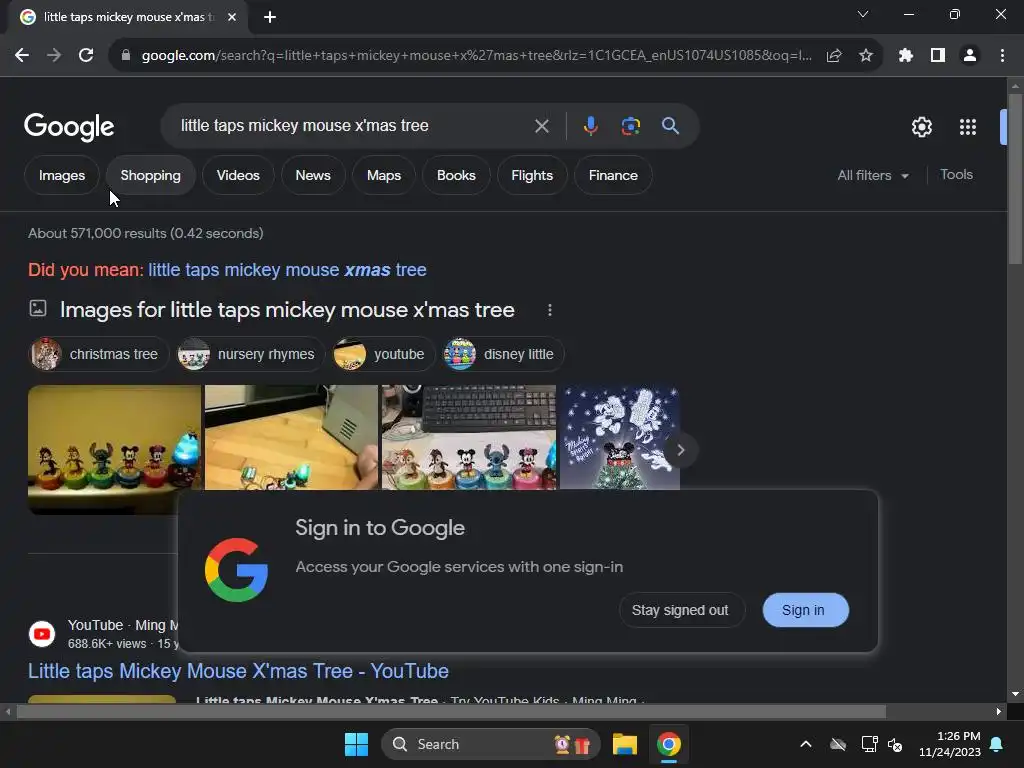This screenshot has height=768, width=1024.
Task: Open first thumbnail of toy figures on shelf
Action: pyautogui.click(x=114, y=449)
